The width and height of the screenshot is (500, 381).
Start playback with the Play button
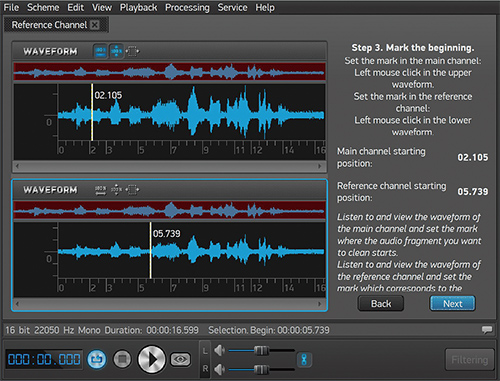[x=152, y=359]
